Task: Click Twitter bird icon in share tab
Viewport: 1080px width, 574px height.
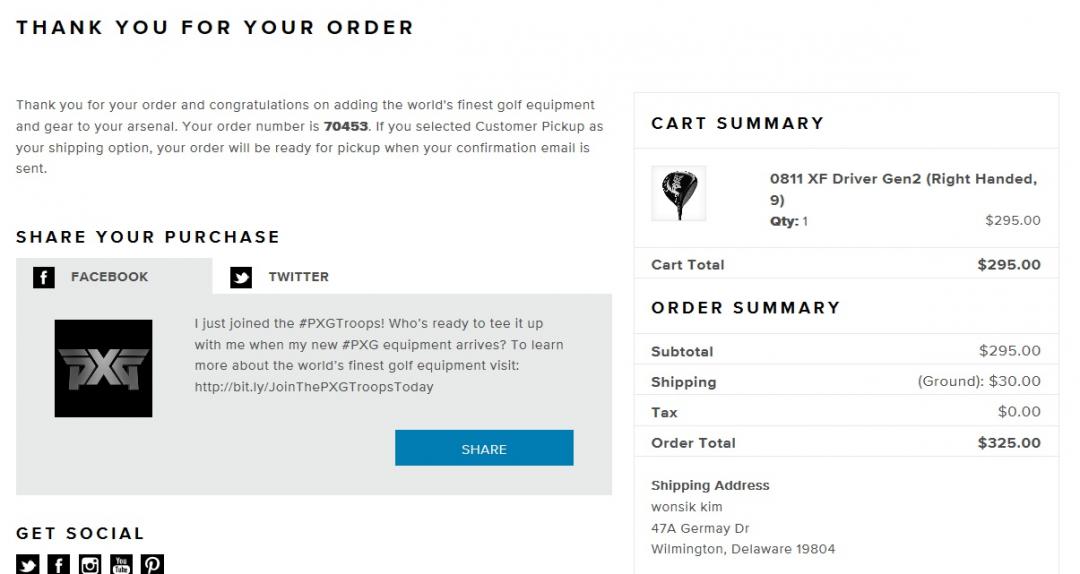Action: tap(241, 277)
